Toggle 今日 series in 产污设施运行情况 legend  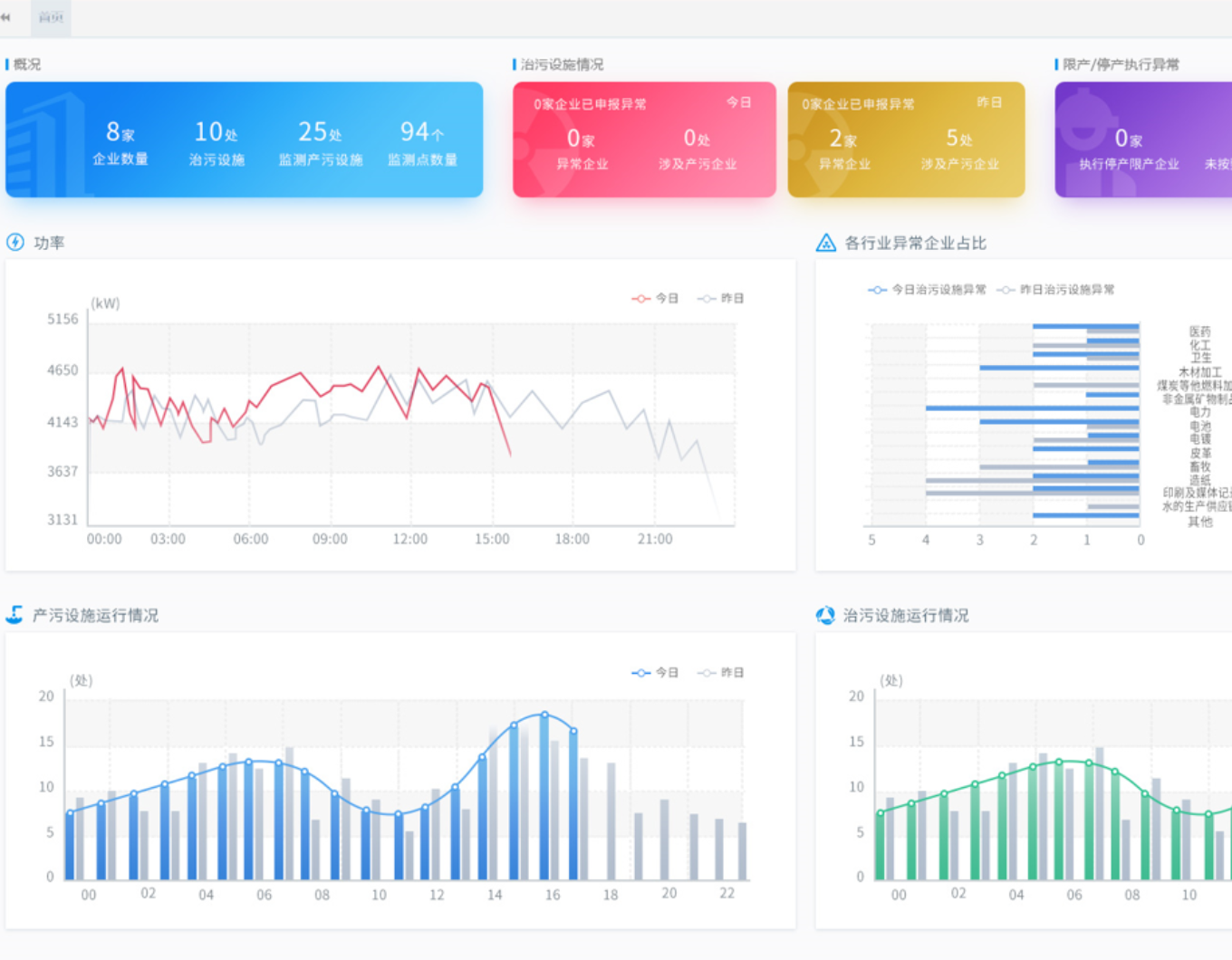pyautogui.click(x=655, y=672)
